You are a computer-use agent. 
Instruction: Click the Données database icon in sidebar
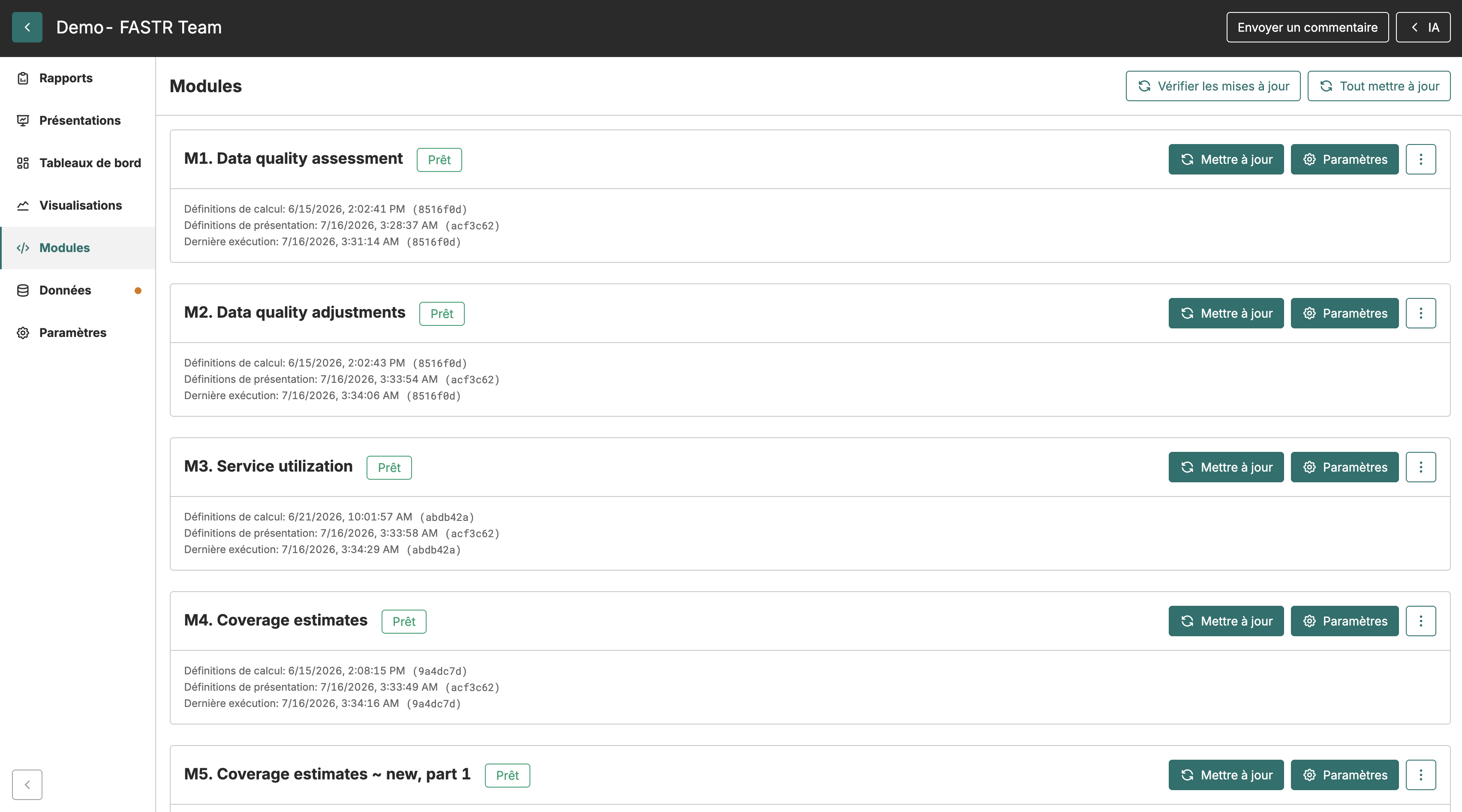pyautogui.click(x=23, y=291)
